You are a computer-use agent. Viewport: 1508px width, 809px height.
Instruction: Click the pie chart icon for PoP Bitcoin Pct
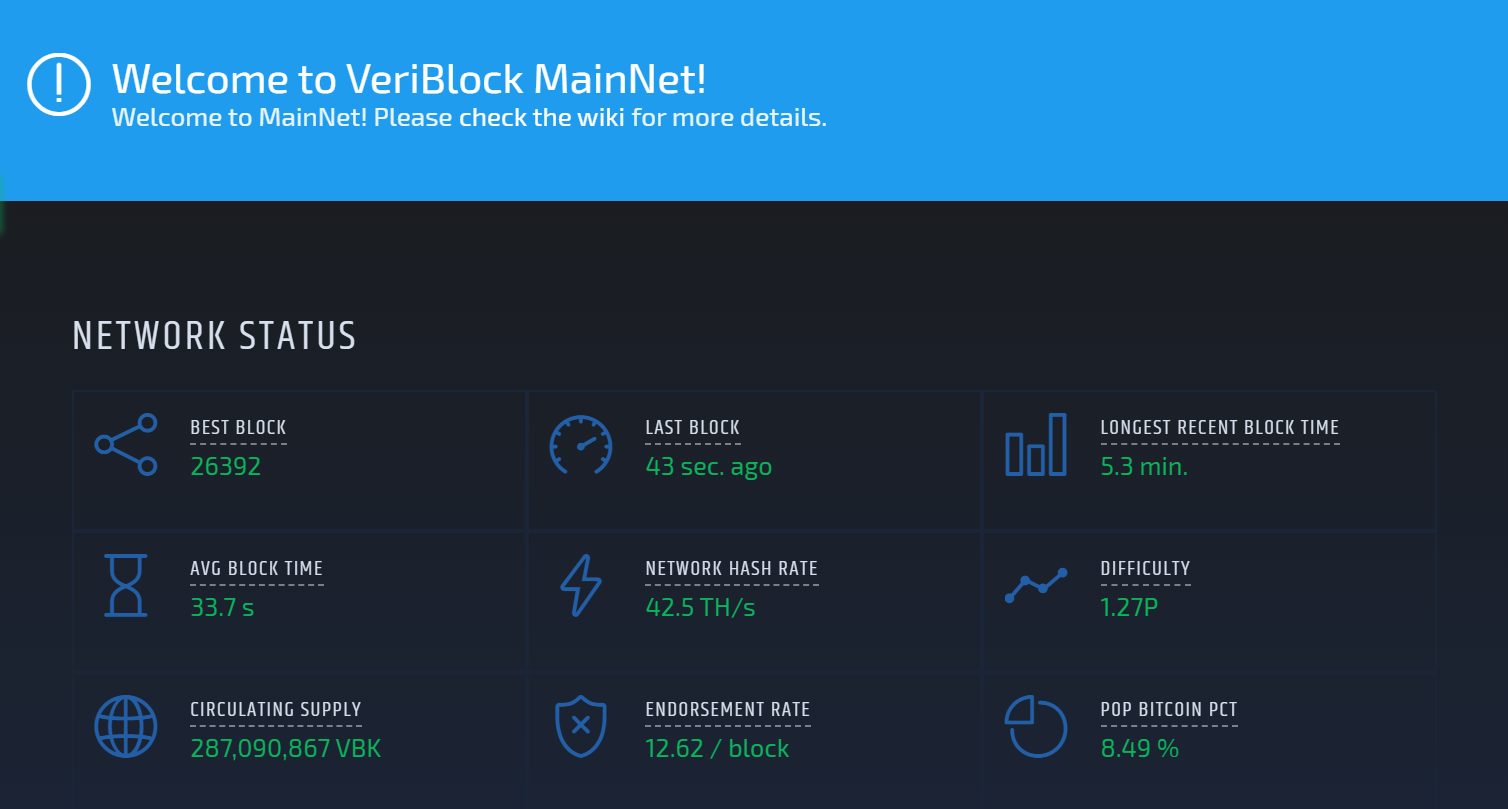click(x=1036, y=727)
